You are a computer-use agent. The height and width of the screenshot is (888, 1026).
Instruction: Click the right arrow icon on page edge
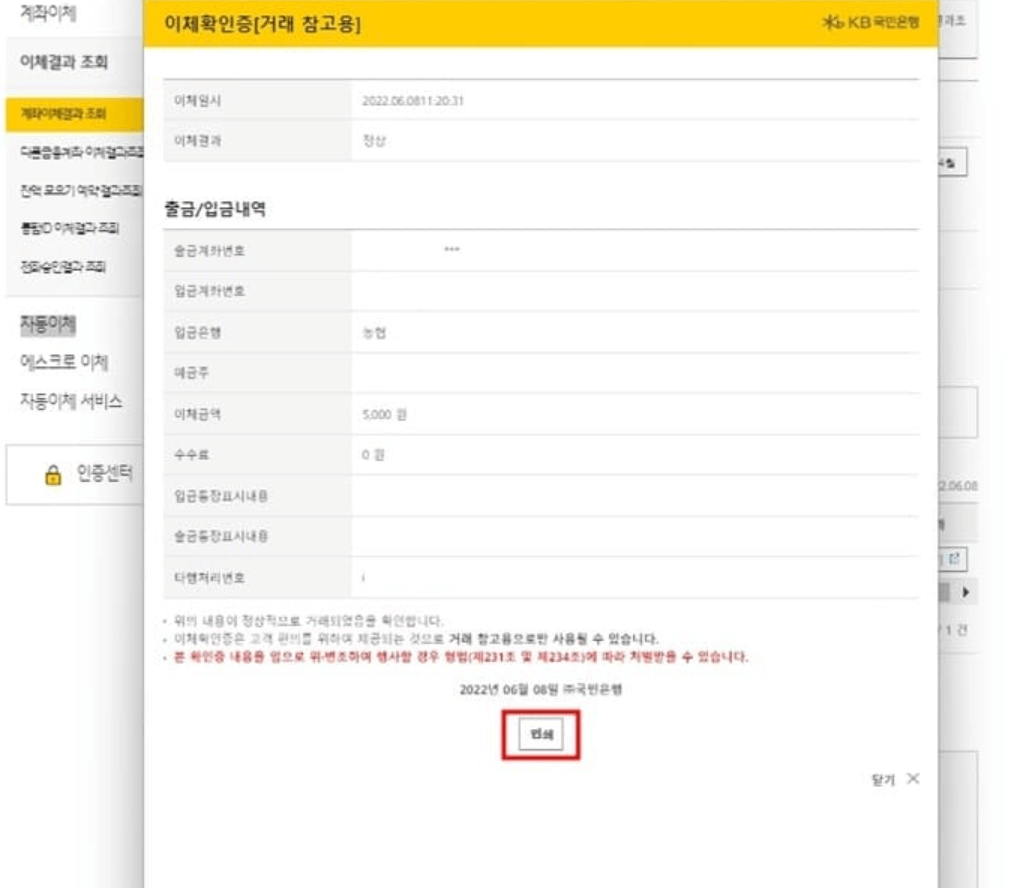[966, 592]
